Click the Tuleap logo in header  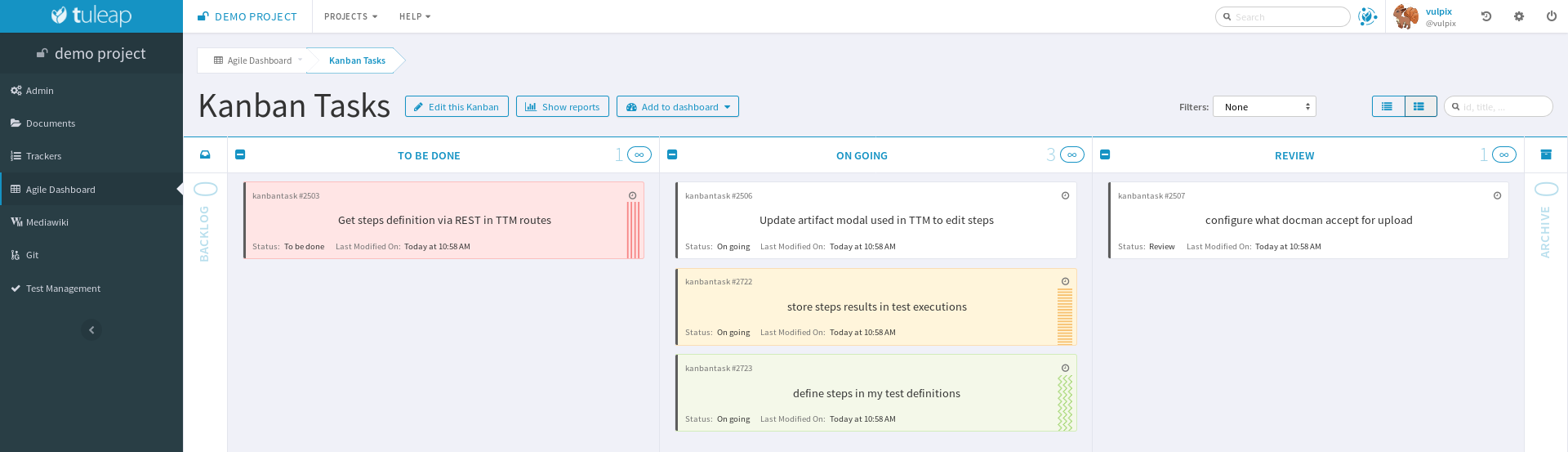point(91,16)
